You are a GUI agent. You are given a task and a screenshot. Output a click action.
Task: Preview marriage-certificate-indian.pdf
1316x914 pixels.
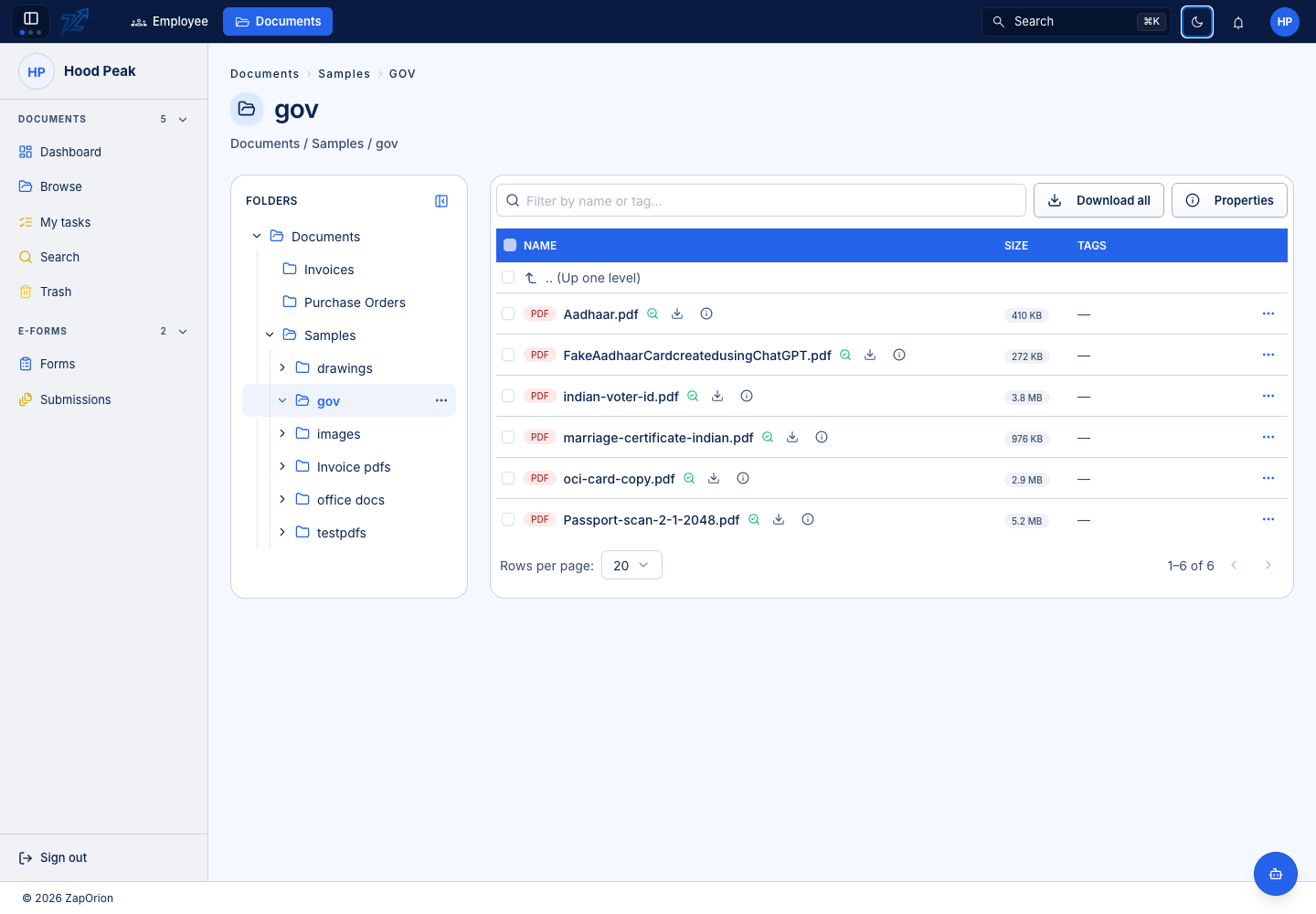[x=768, y=437]
